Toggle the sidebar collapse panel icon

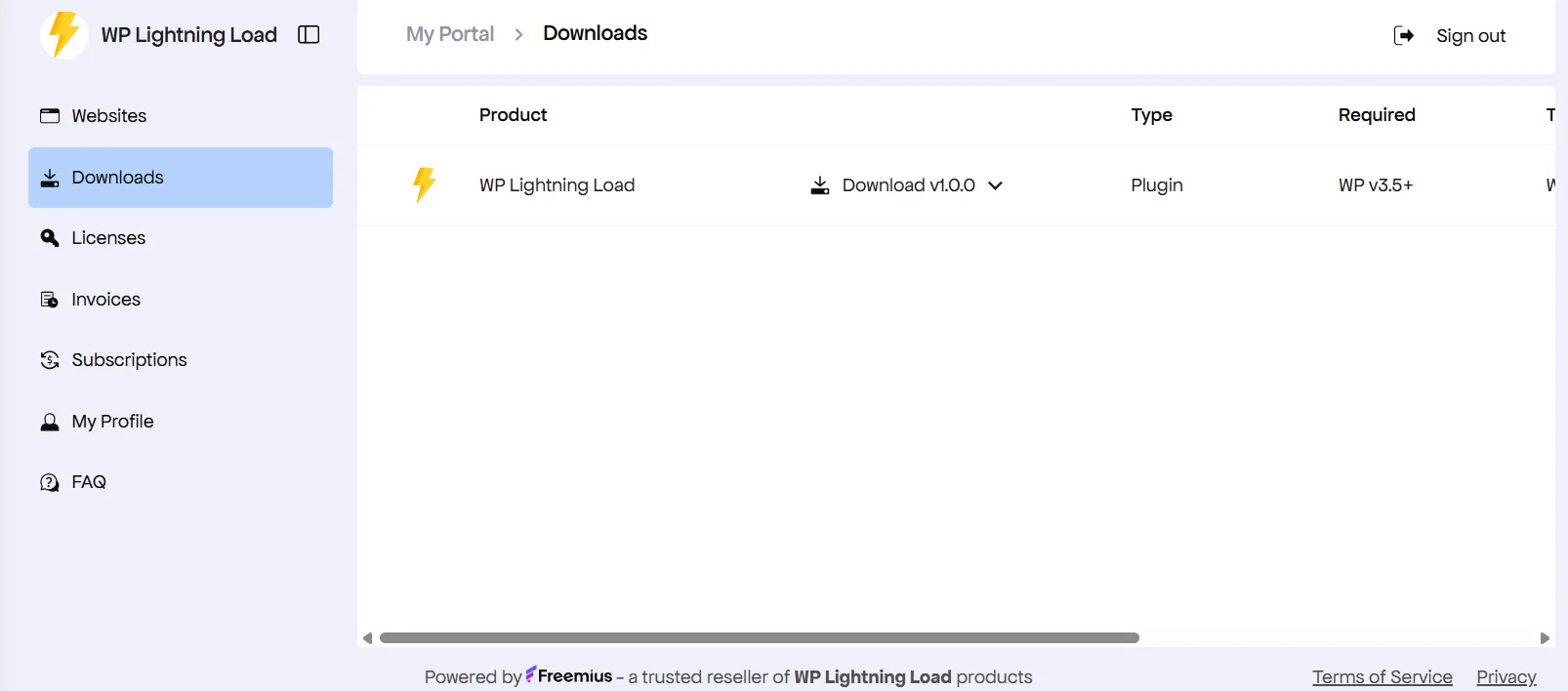[309, 35]
